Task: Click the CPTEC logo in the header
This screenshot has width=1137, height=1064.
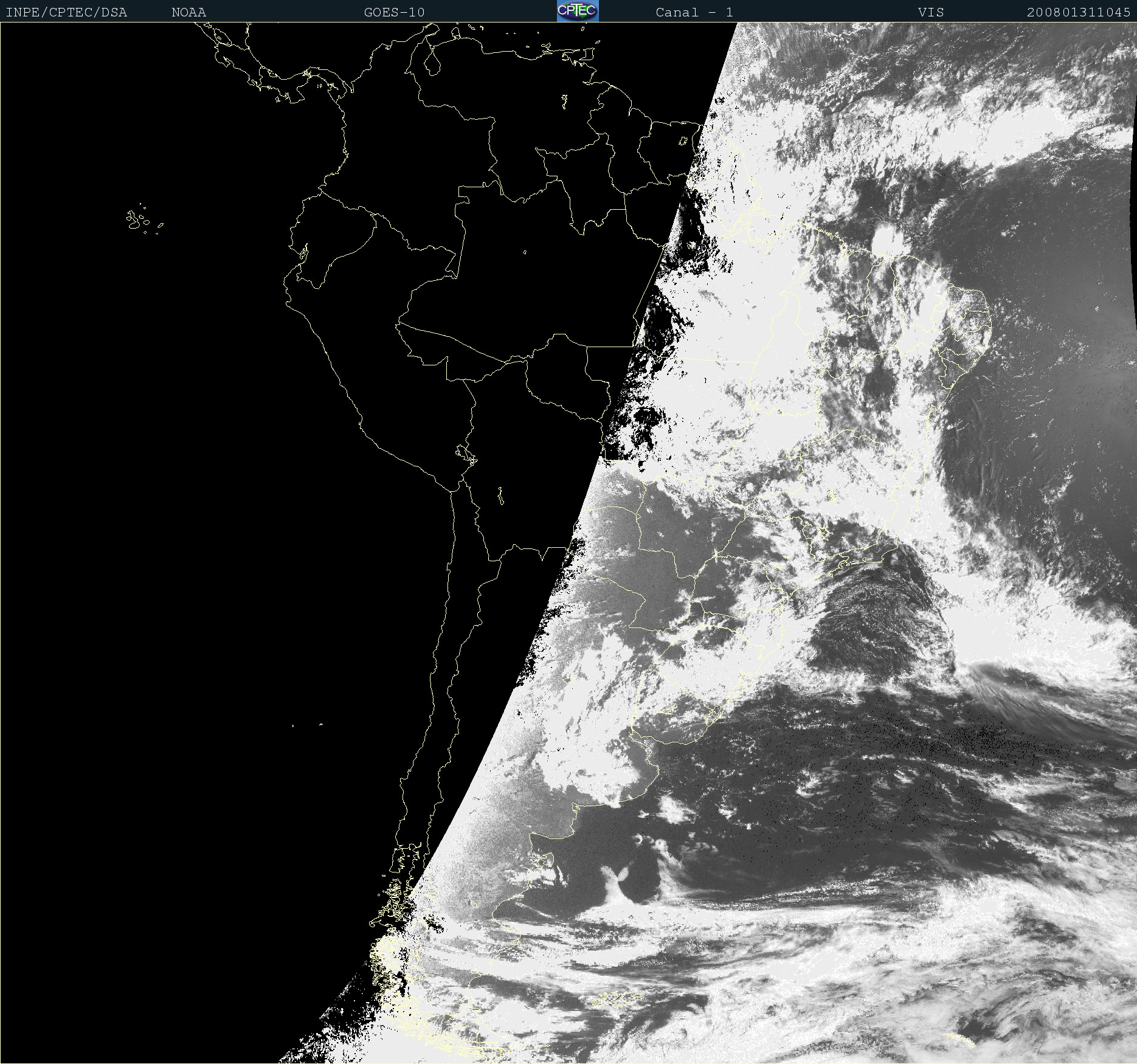Action: (x=578, y=11)
